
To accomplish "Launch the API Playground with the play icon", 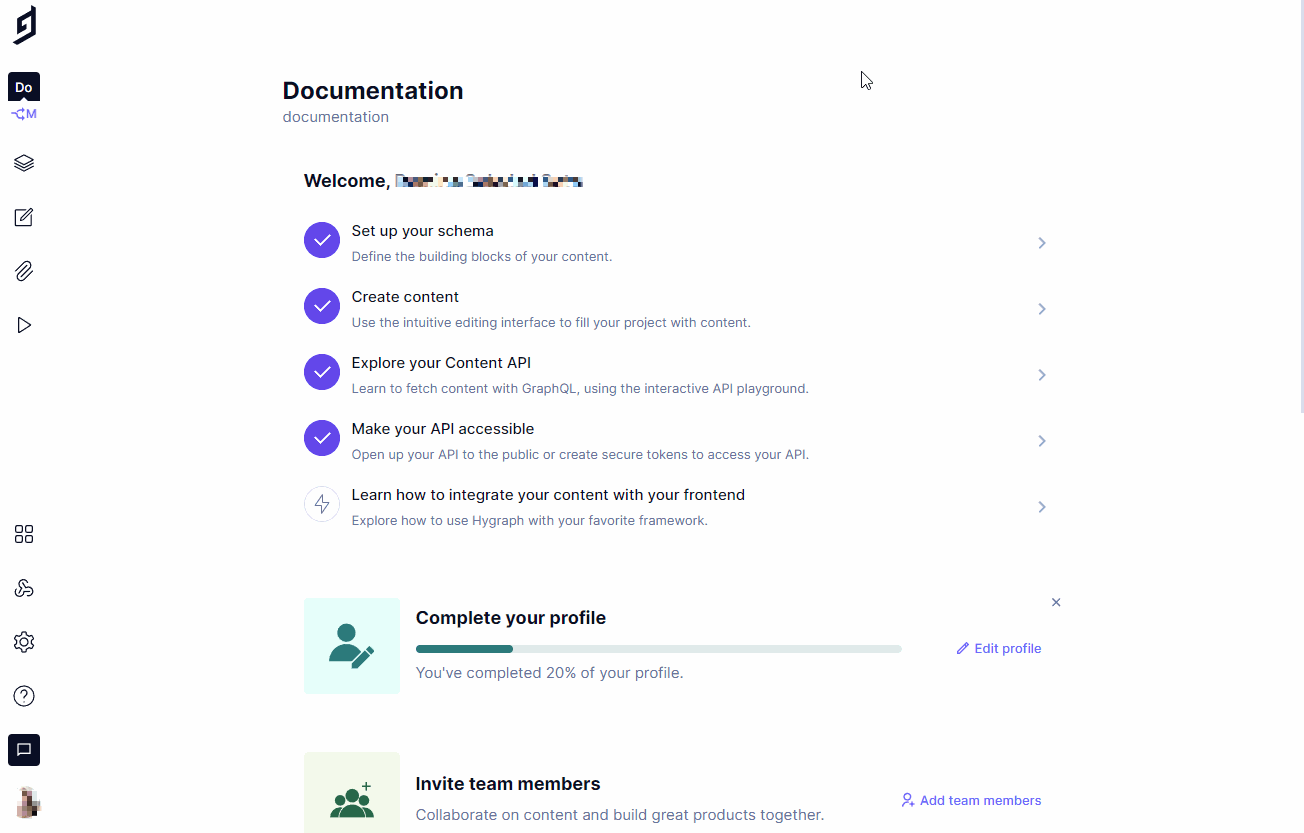I will coord(24,325).
